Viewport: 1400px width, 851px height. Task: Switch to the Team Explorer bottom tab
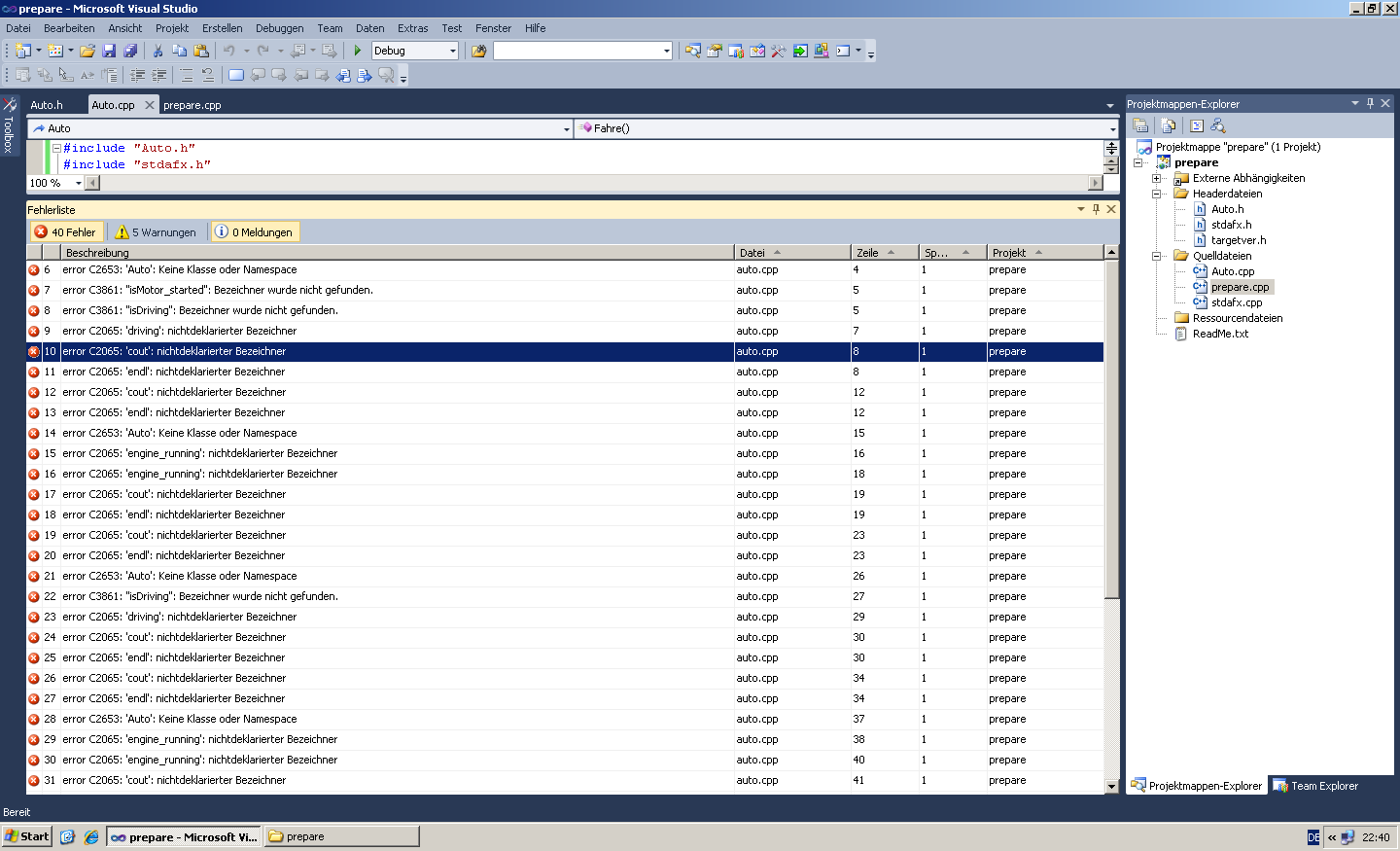[1315, 786]
